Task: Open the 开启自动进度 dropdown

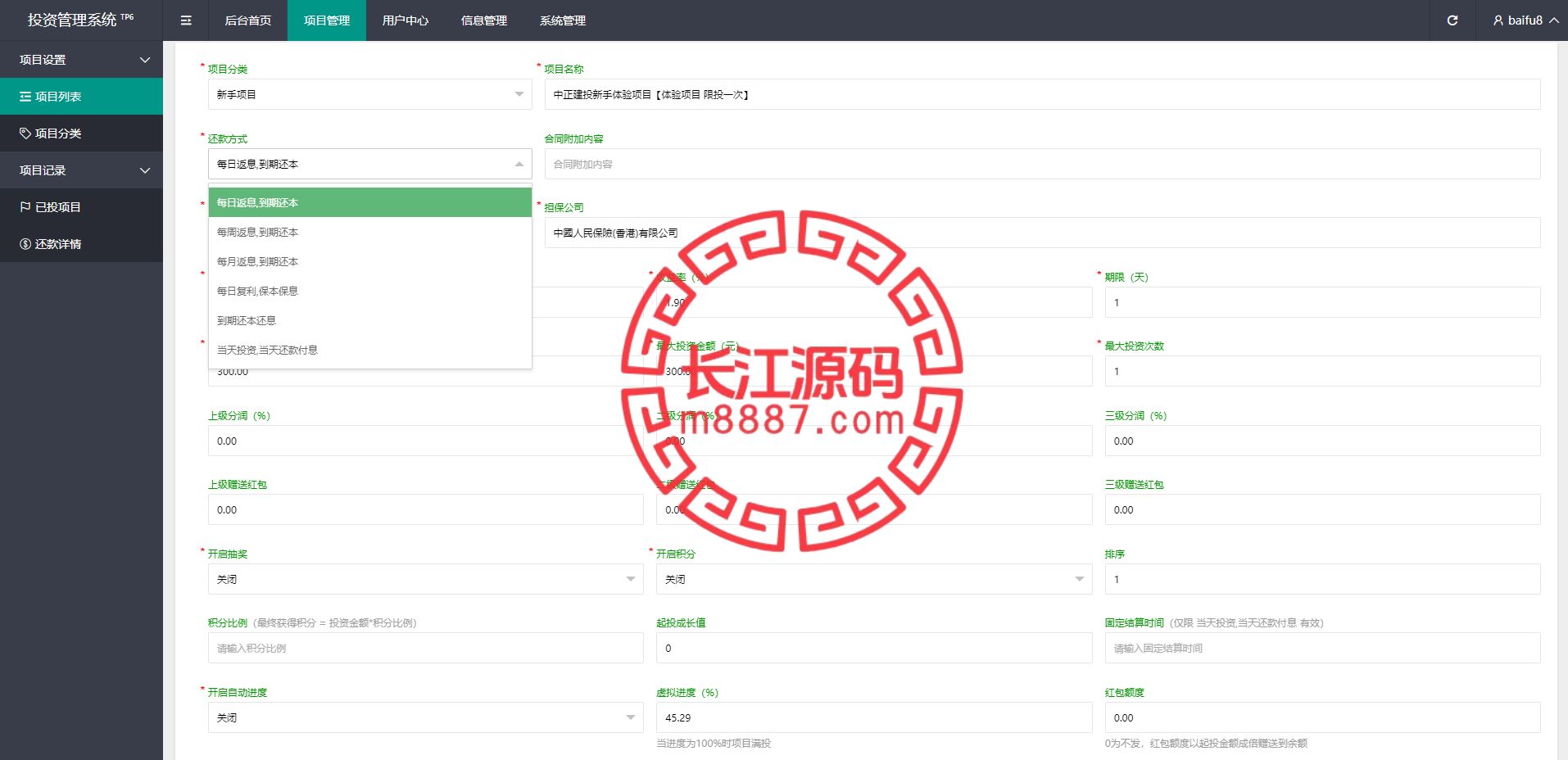Action: (426, 717)
